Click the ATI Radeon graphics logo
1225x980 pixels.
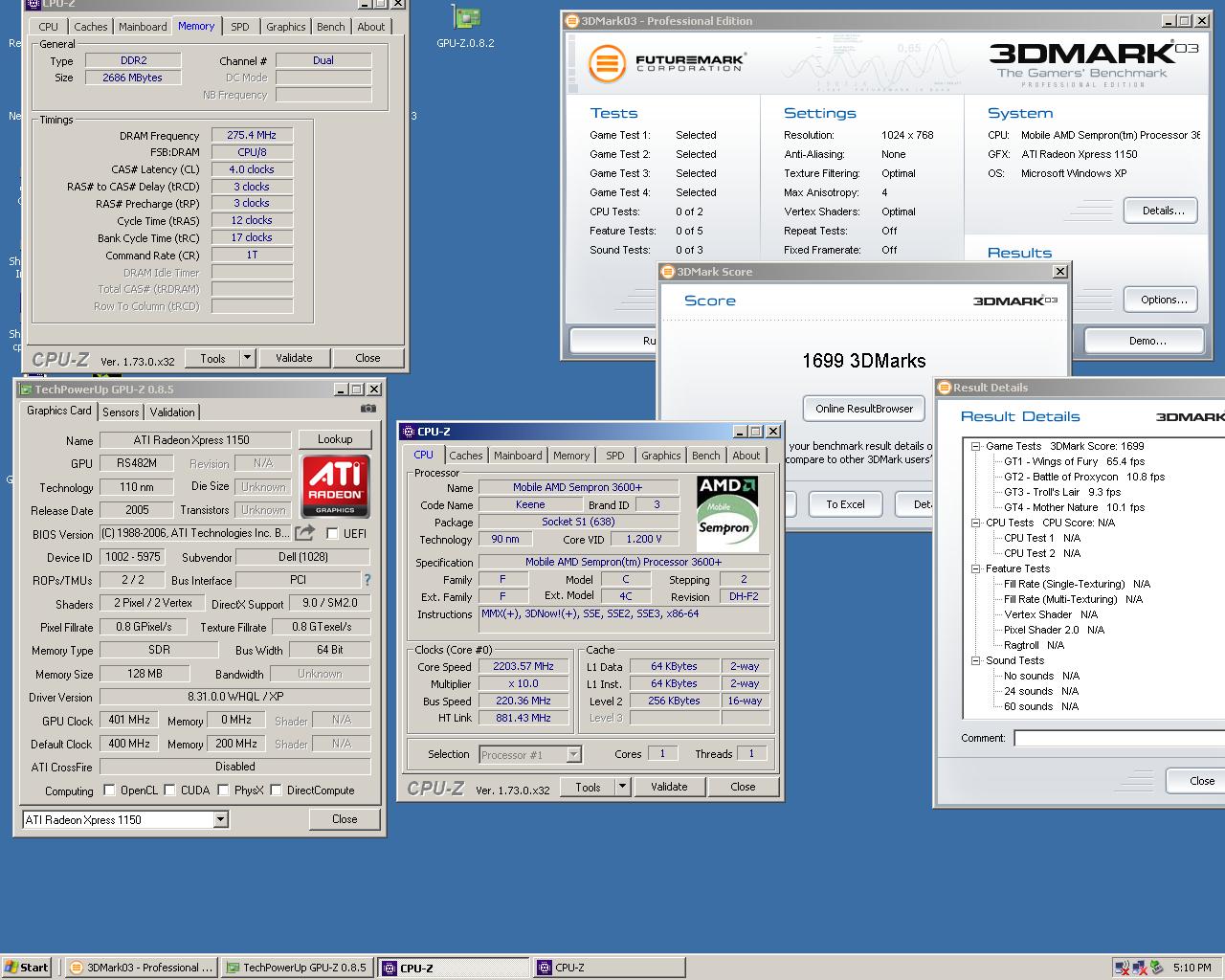[x=335, y=486]
